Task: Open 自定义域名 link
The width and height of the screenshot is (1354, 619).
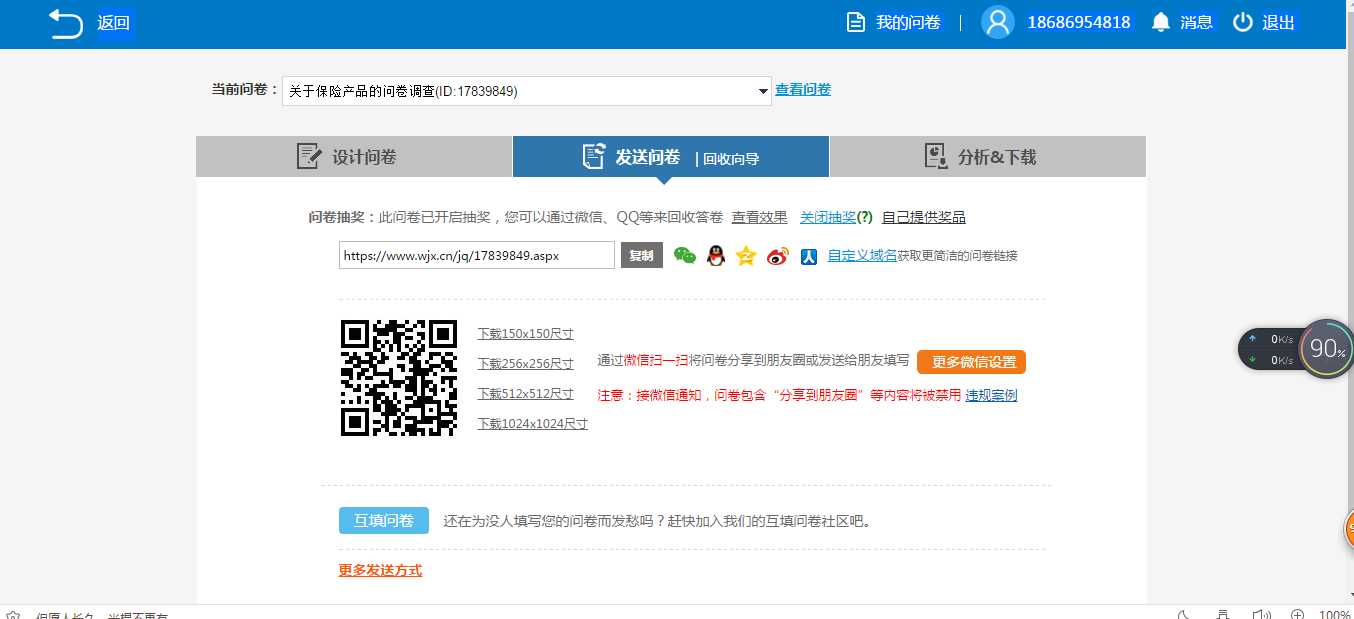Action: pos(862,255)
